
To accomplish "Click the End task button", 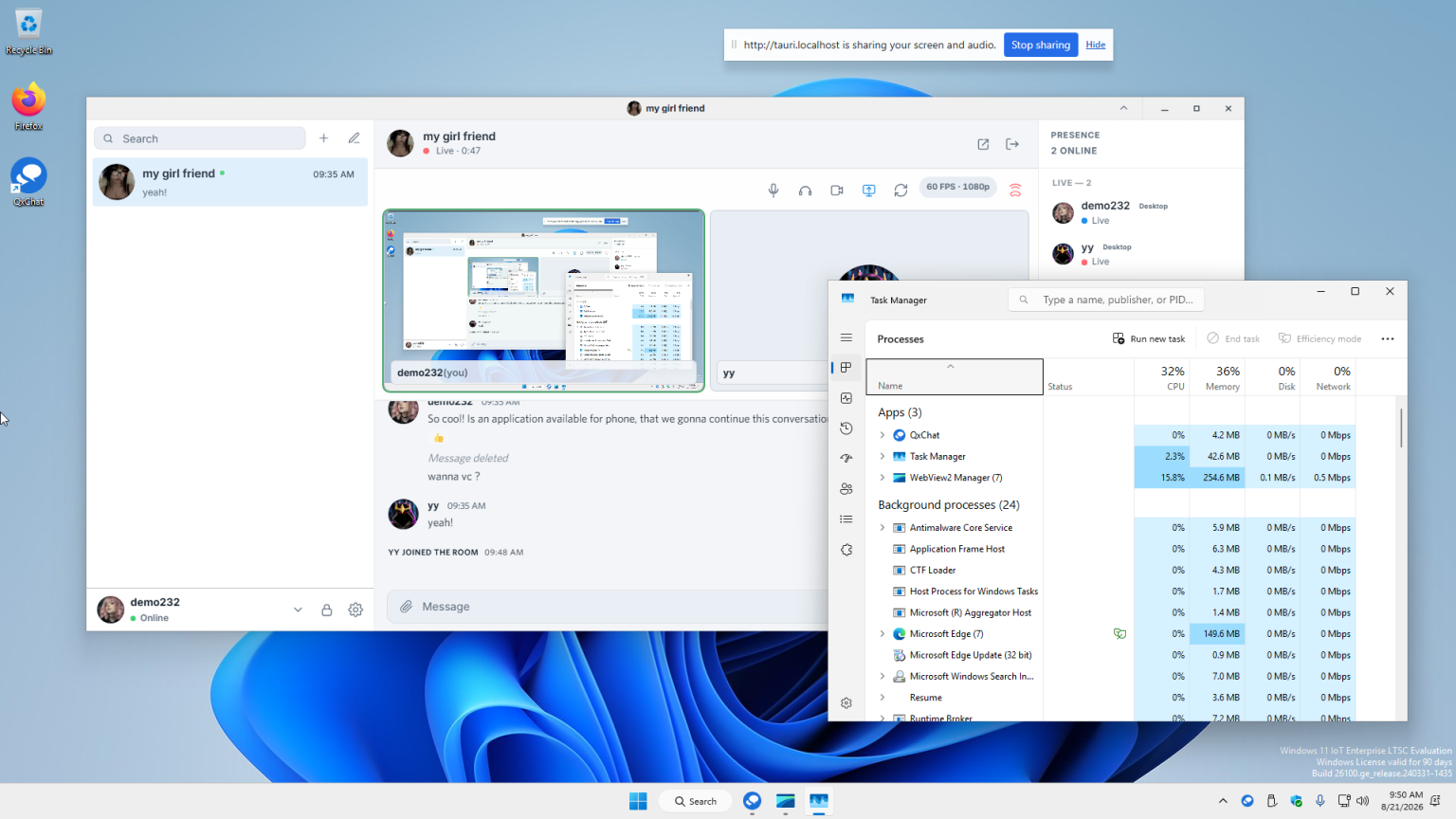I will [x=1233, y=338].
